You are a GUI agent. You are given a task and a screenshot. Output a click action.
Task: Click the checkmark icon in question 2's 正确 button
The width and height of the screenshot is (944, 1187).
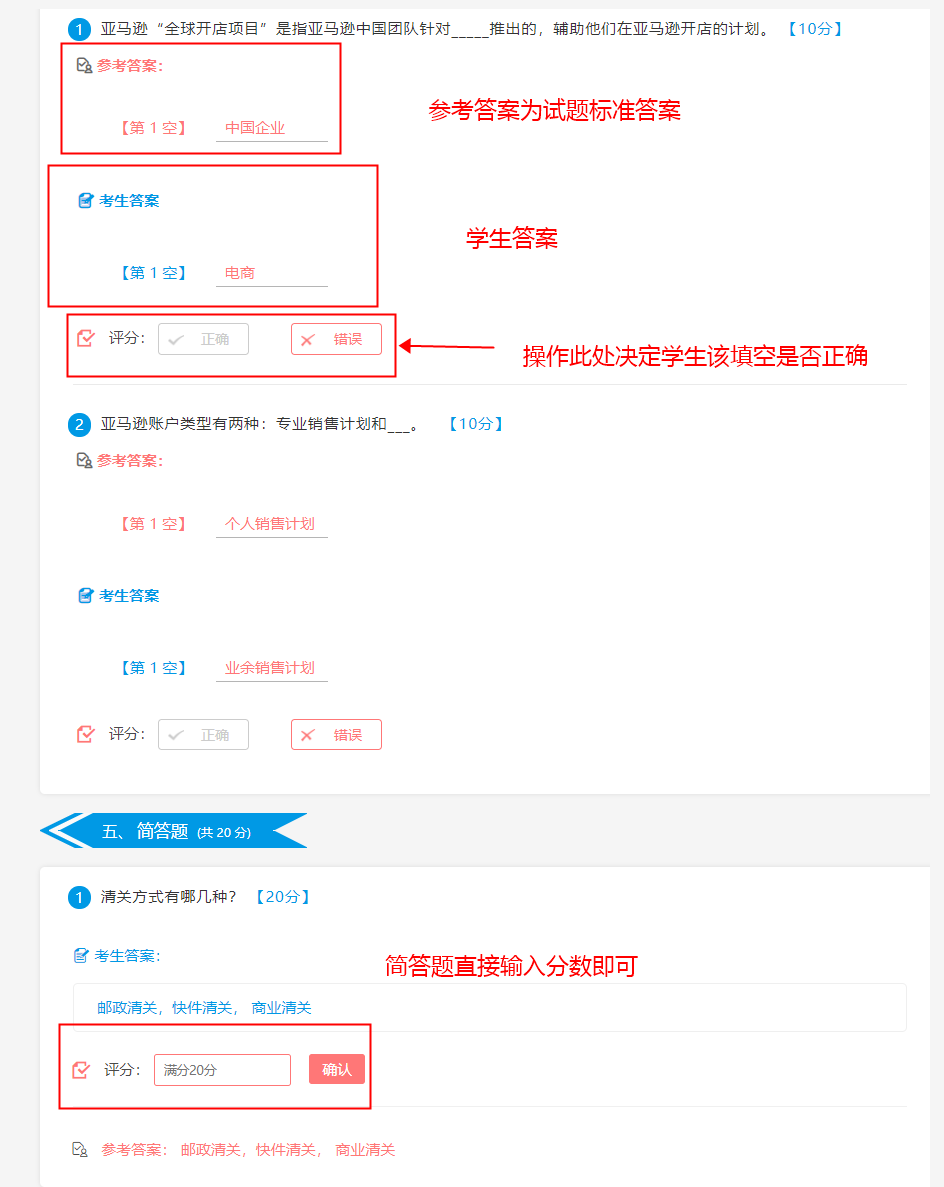(x=176, y=735)
